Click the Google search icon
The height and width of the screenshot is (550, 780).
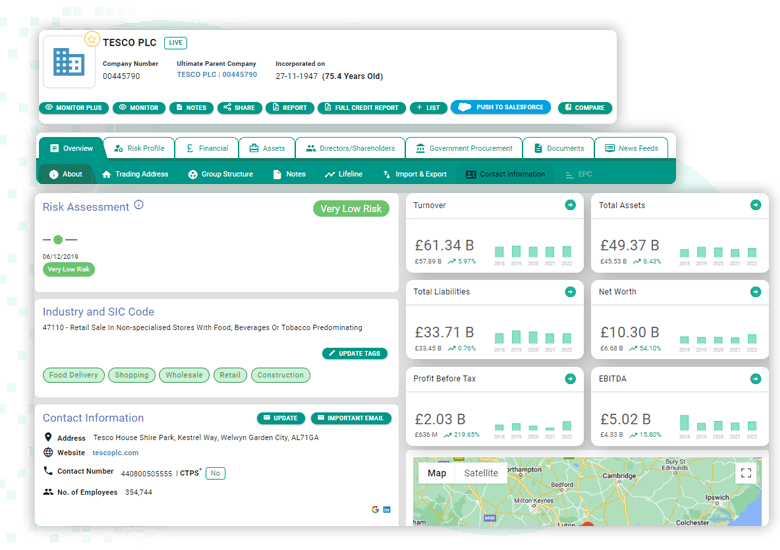pyautogui.click(x=375, y=509)
